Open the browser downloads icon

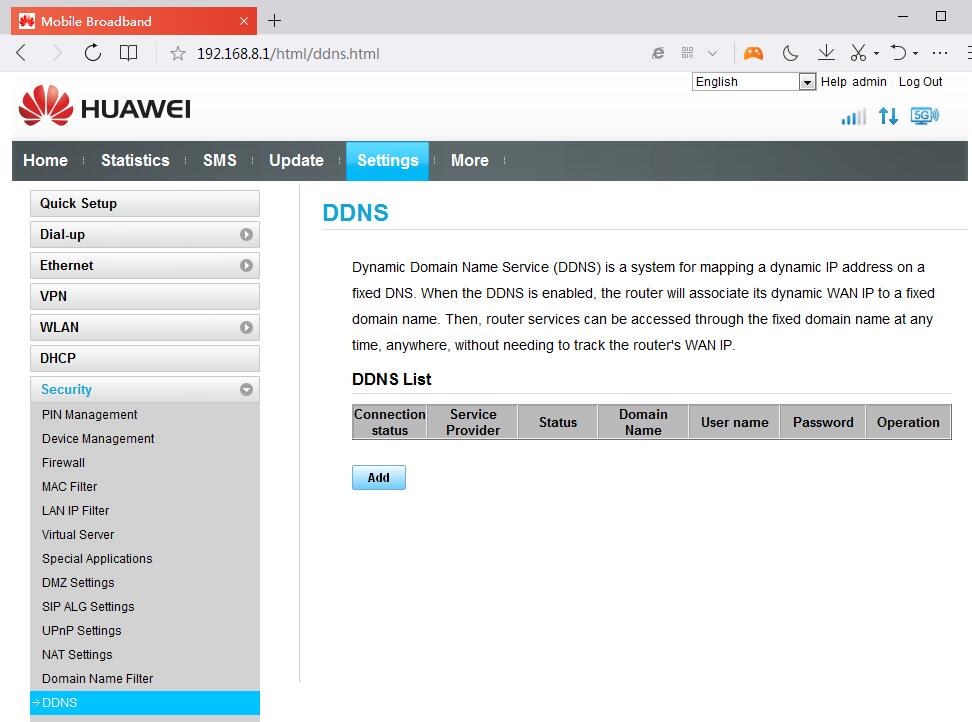pos(826,53)
